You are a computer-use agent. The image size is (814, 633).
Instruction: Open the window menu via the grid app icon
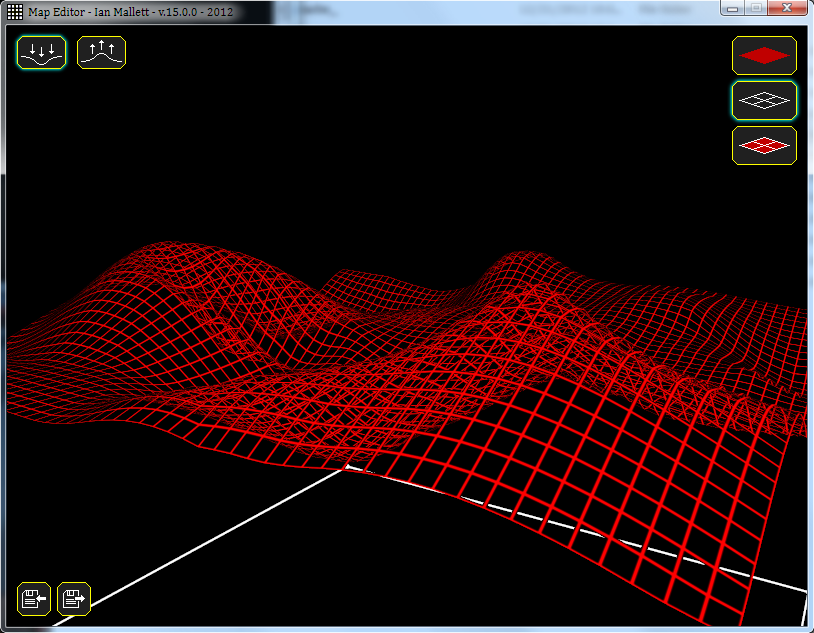coord(15,12)
